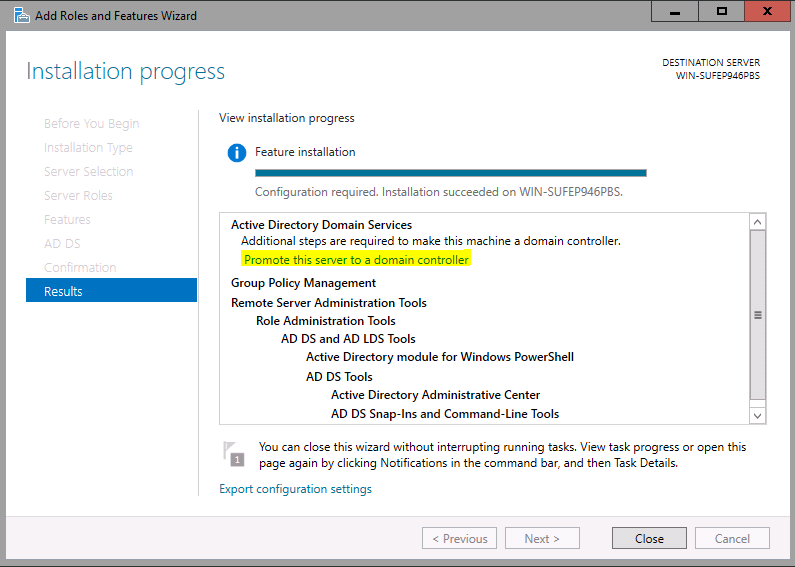The image size is (795, 567).
Task: Select Features step in sidebar
Action: pos(67,220)
